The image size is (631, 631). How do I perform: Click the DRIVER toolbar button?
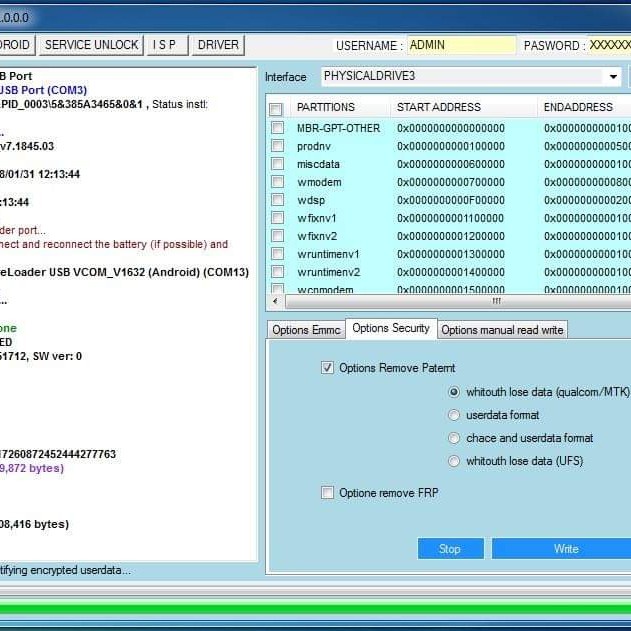pyautogui.click(x=218, y=45)
